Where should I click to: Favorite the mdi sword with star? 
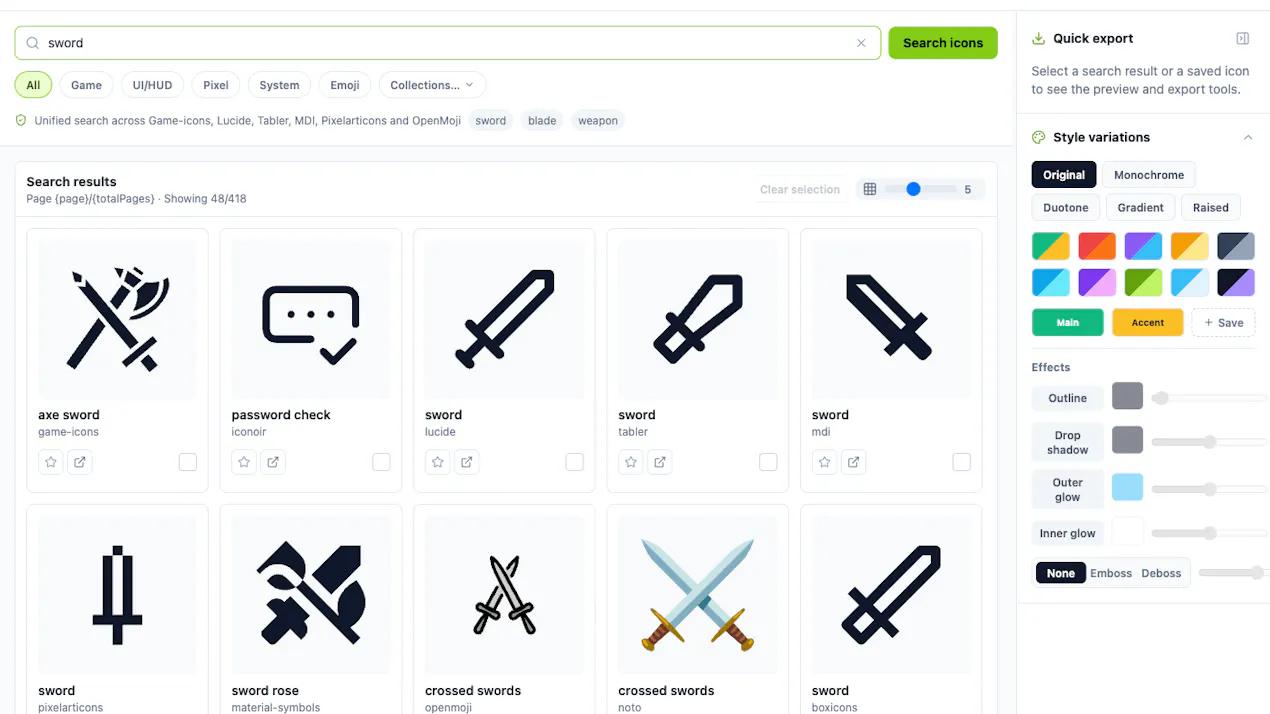click(825, 462)
